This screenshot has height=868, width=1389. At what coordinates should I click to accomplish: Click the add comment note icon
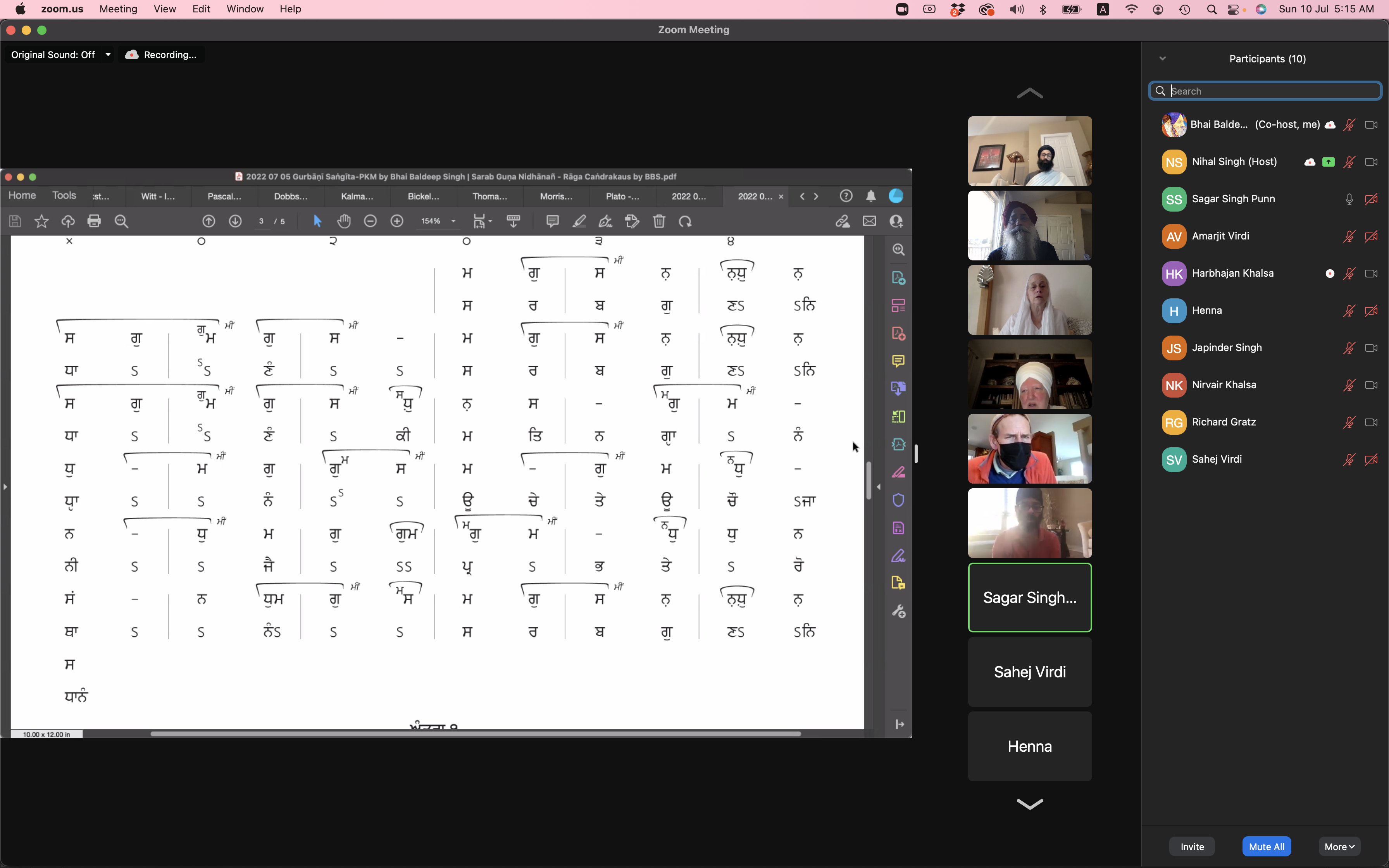(552, 221)
